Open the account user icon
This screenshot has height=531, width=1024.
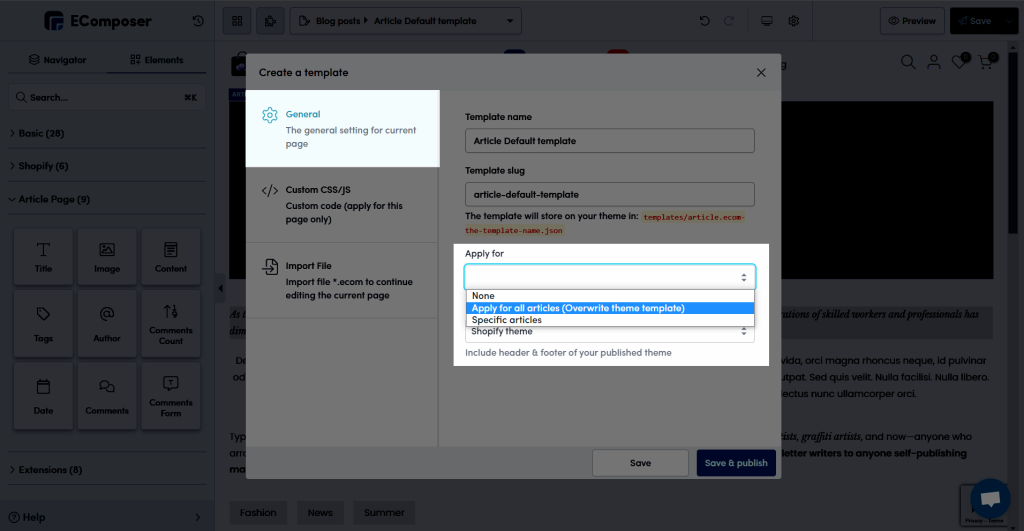click(934, 62)
